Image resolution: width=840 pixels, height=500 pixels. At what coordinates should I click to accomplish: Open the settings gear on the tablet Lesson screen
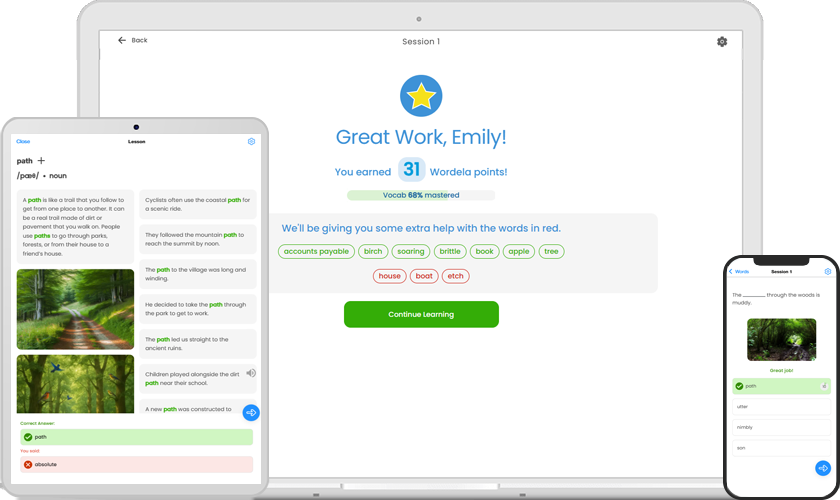[251, 141]
